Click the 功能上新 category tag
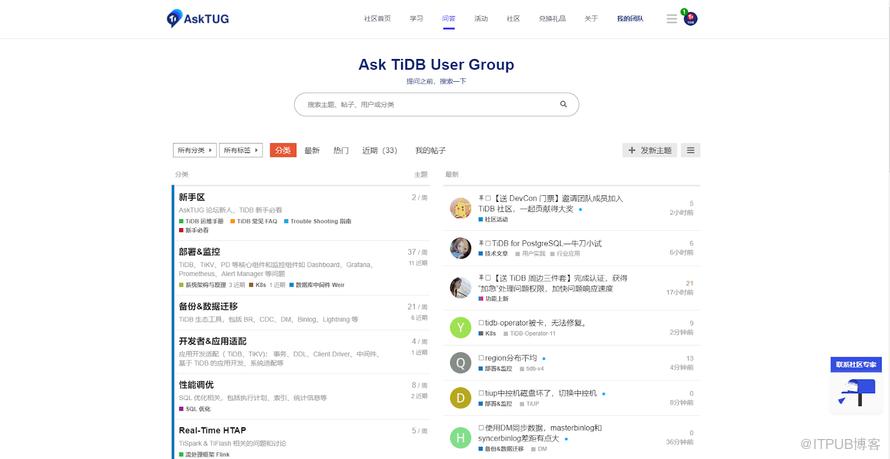This screenshot has height=459, width=890. 493,298
